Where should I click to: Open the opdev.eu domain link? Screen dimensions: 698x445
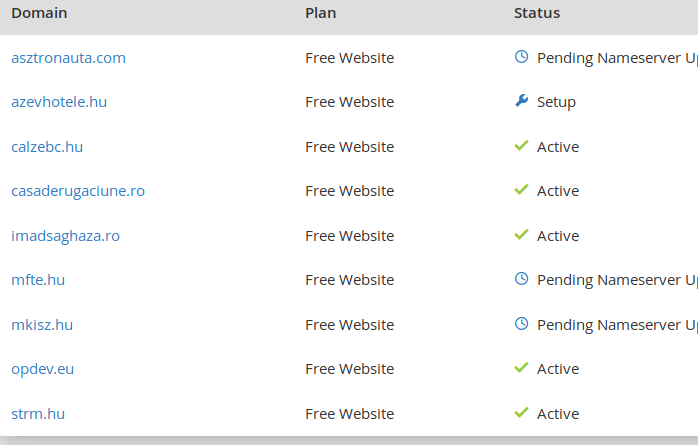click(43, 369)
